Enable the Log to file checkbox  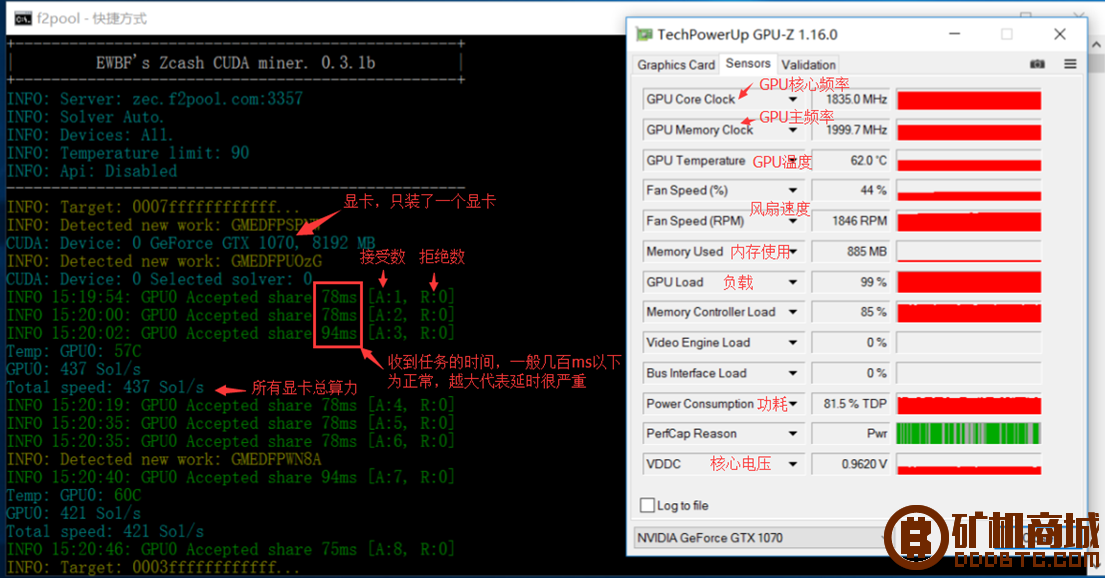pos(647,505)
